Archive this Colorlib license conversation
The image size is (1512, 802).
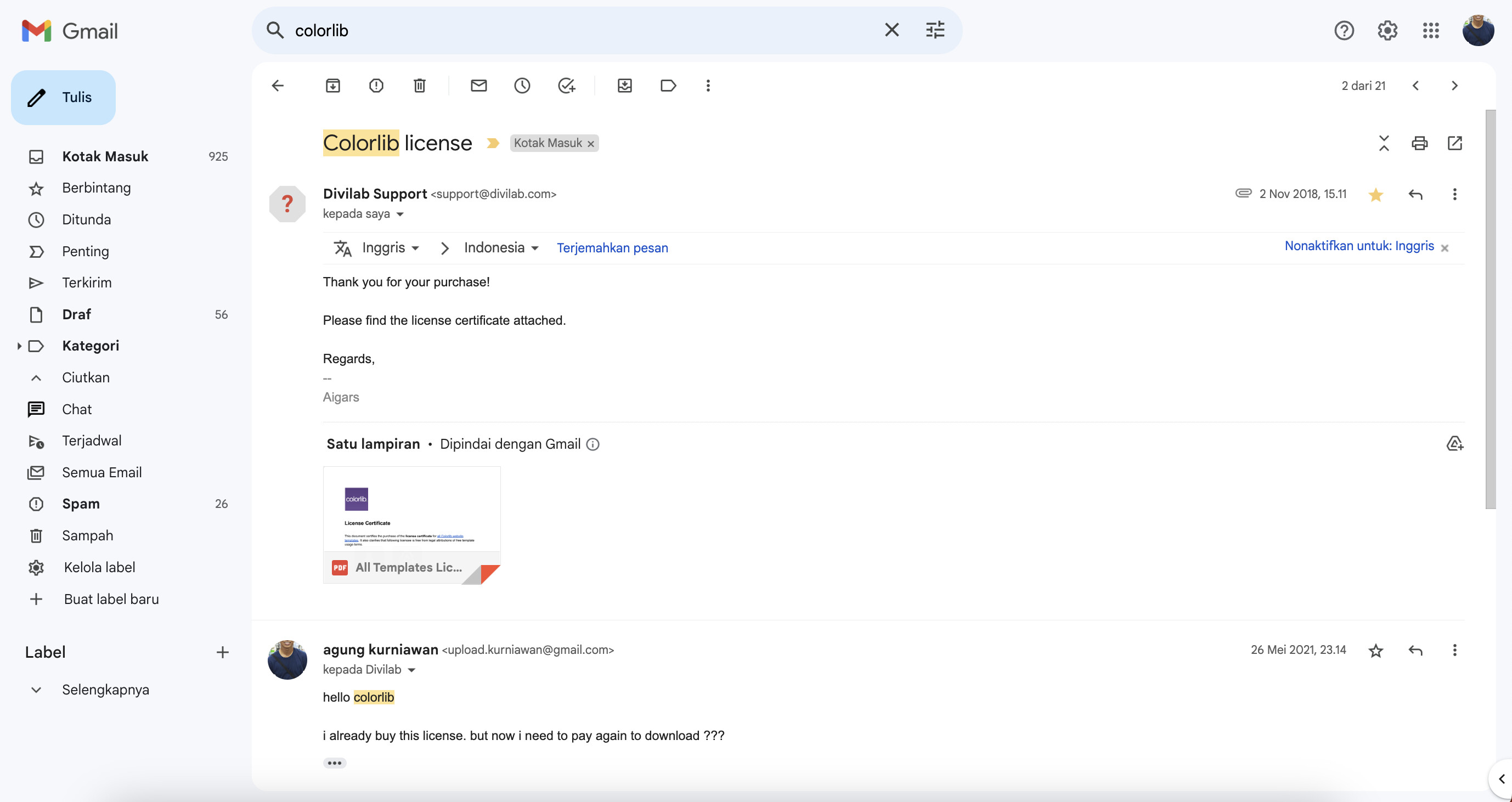333,86
